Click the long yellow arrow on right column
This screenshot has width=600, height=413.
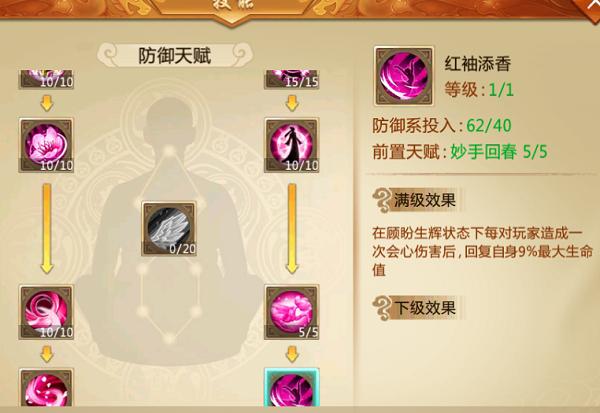tap(292, 229)
